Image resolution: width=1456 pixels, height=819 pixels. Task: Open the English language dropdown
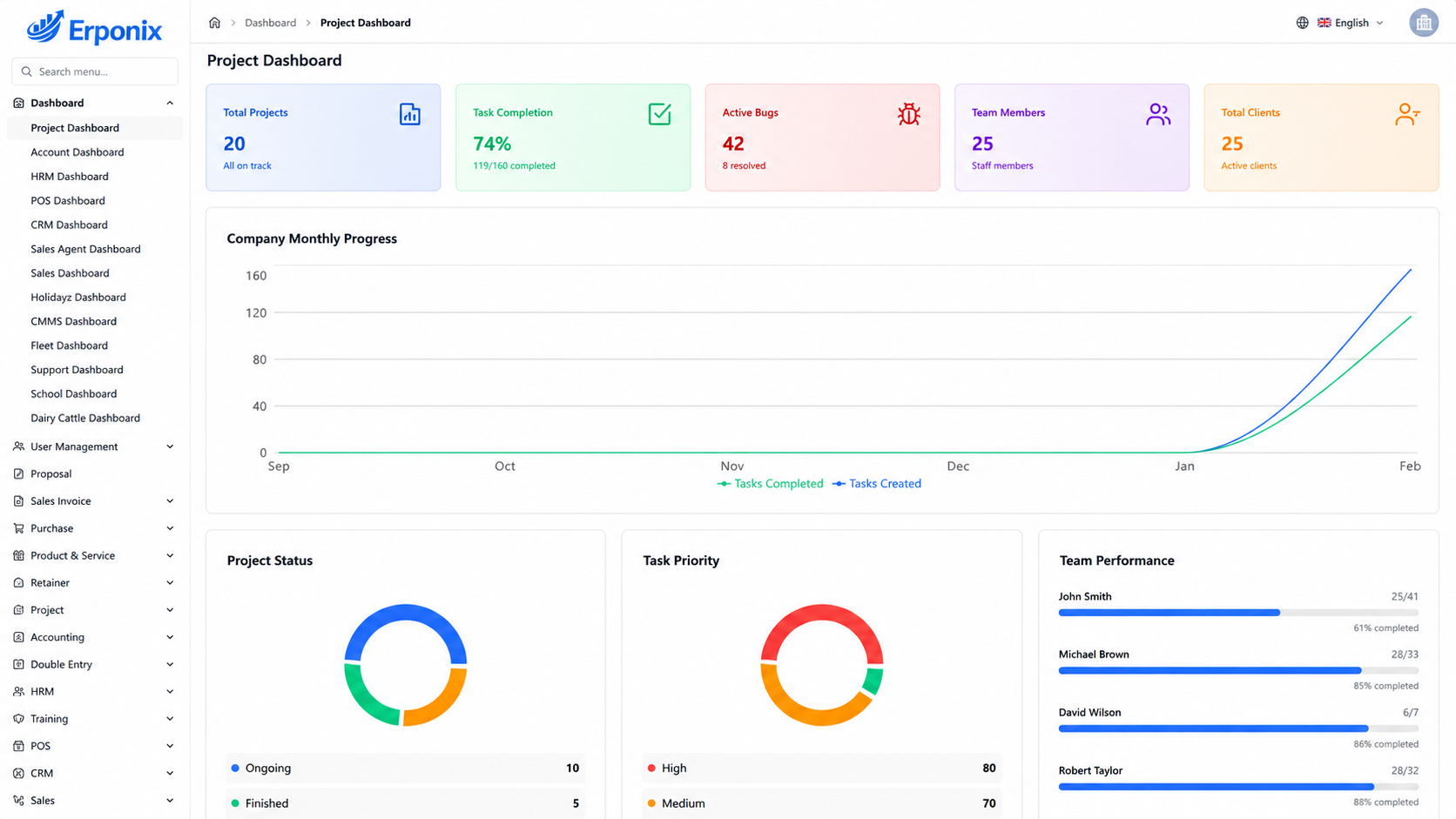tap(1350, 23)
